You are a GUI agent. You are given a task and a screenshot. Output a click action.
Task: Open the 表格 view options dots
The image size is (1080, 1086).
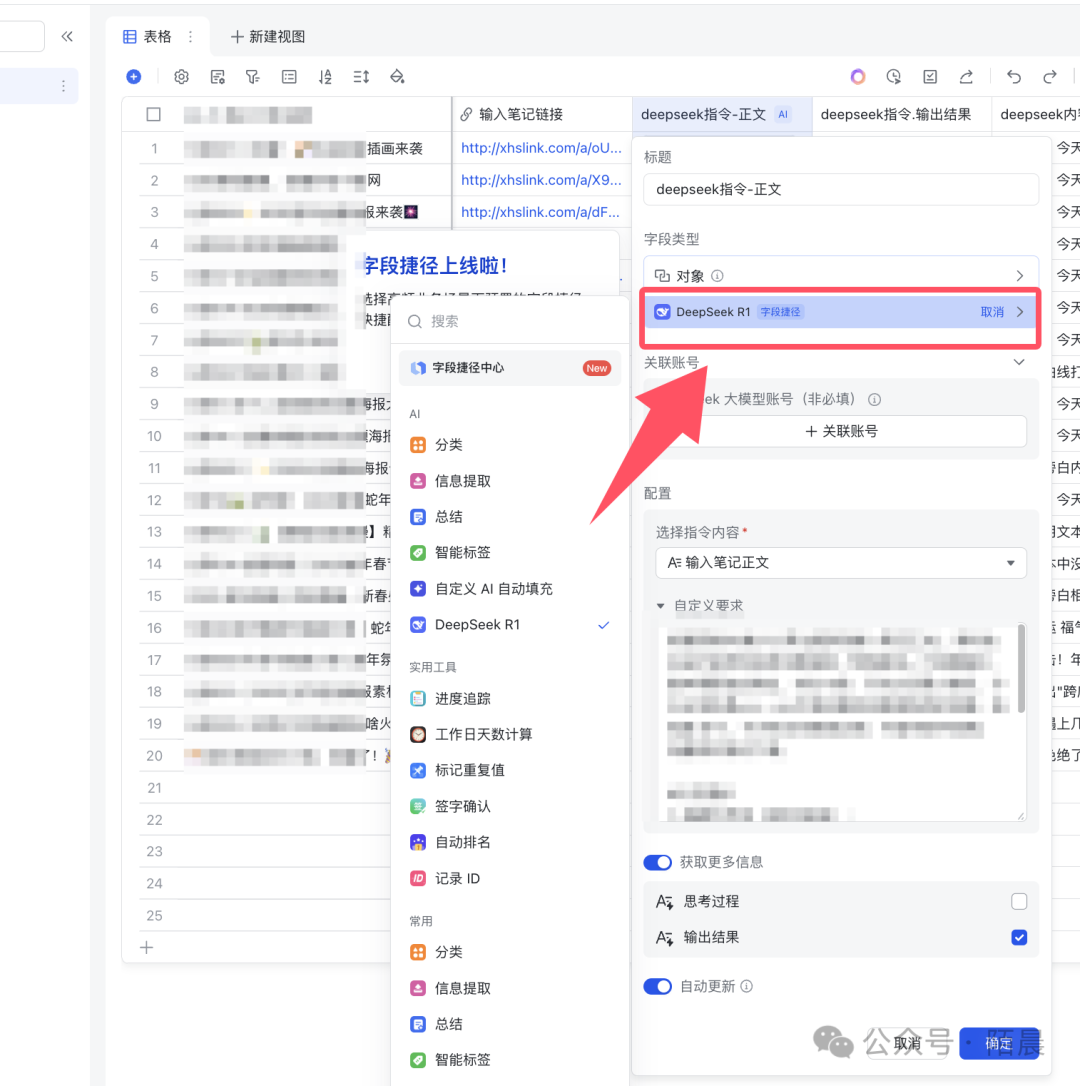[191, 37]
